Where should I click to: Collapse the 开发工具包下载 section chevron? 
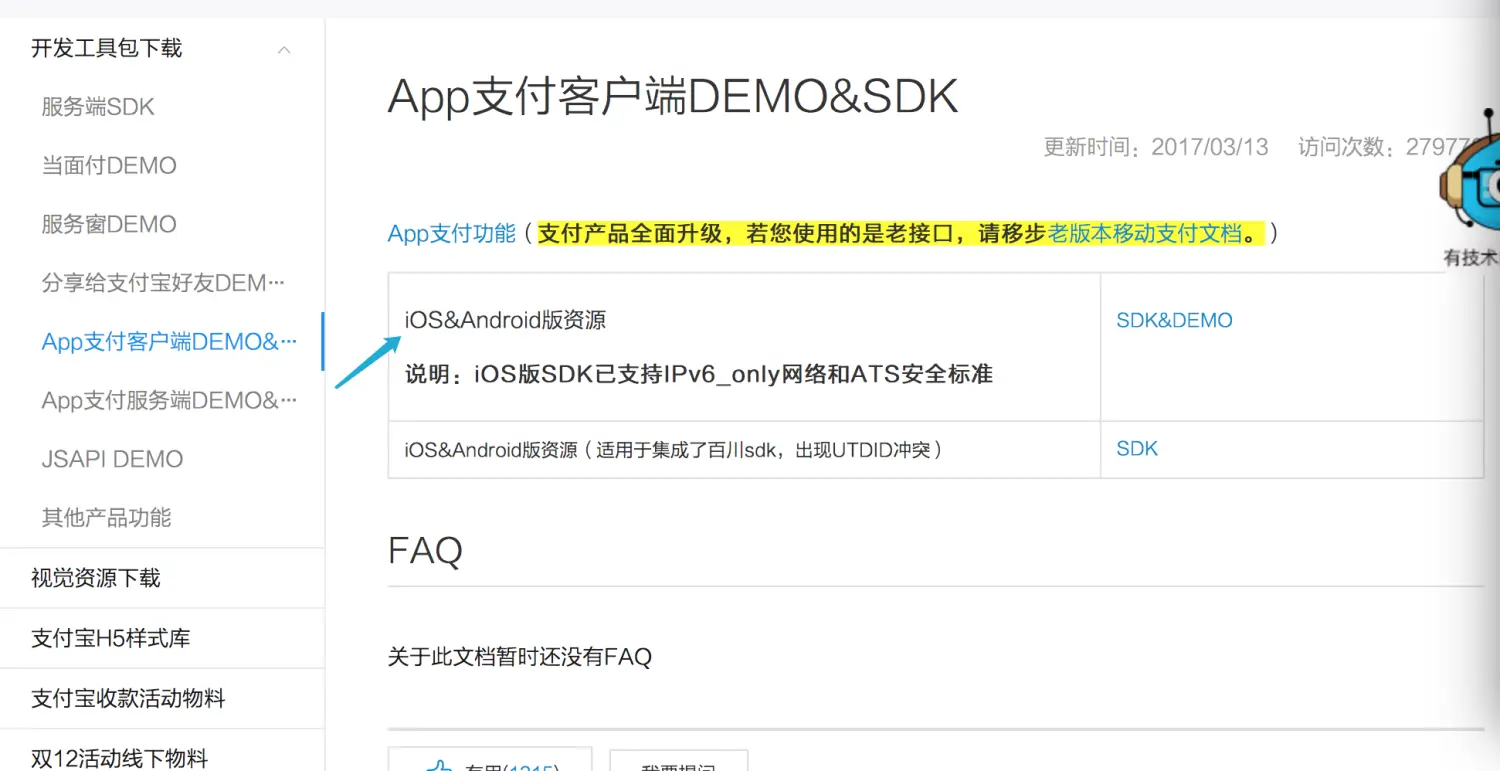pos(284,49)
